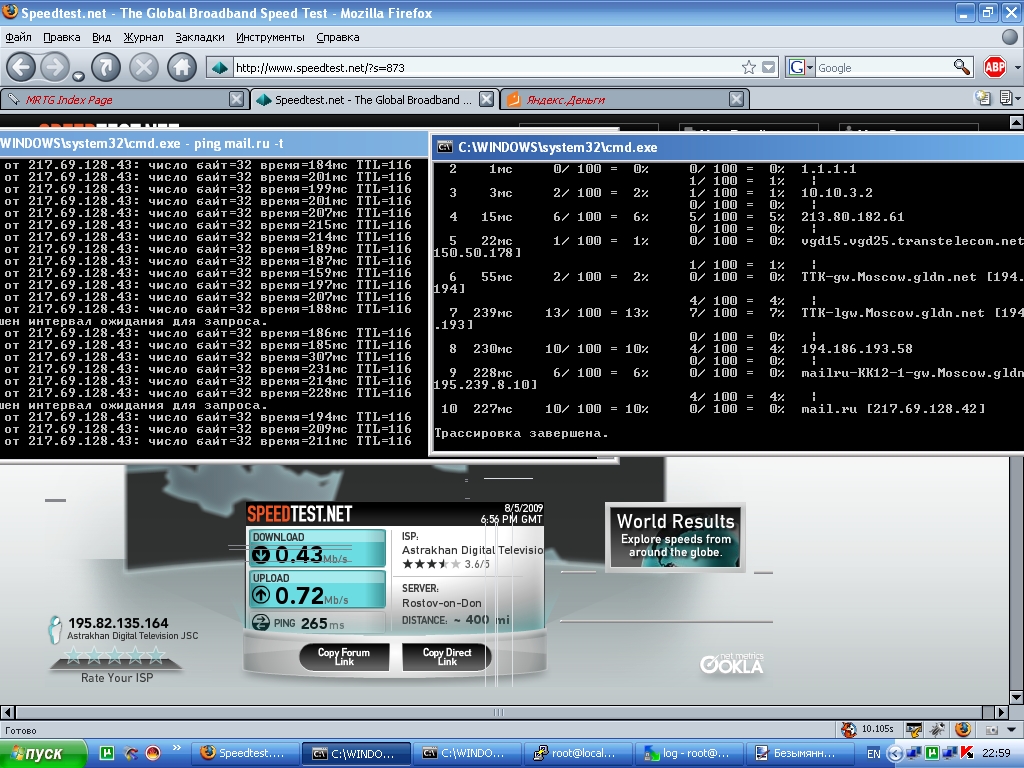Click the Stop loading button

click(x=144, y=67)
